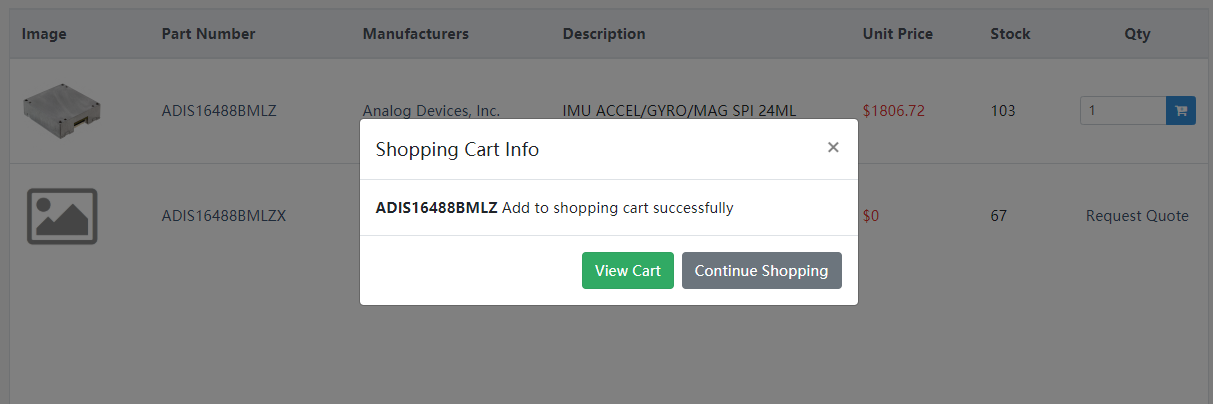Click the Analog Devices, Inc. manufacturer name
The height and width of the screenshot is (404, 1213).
tap(431, 111)
